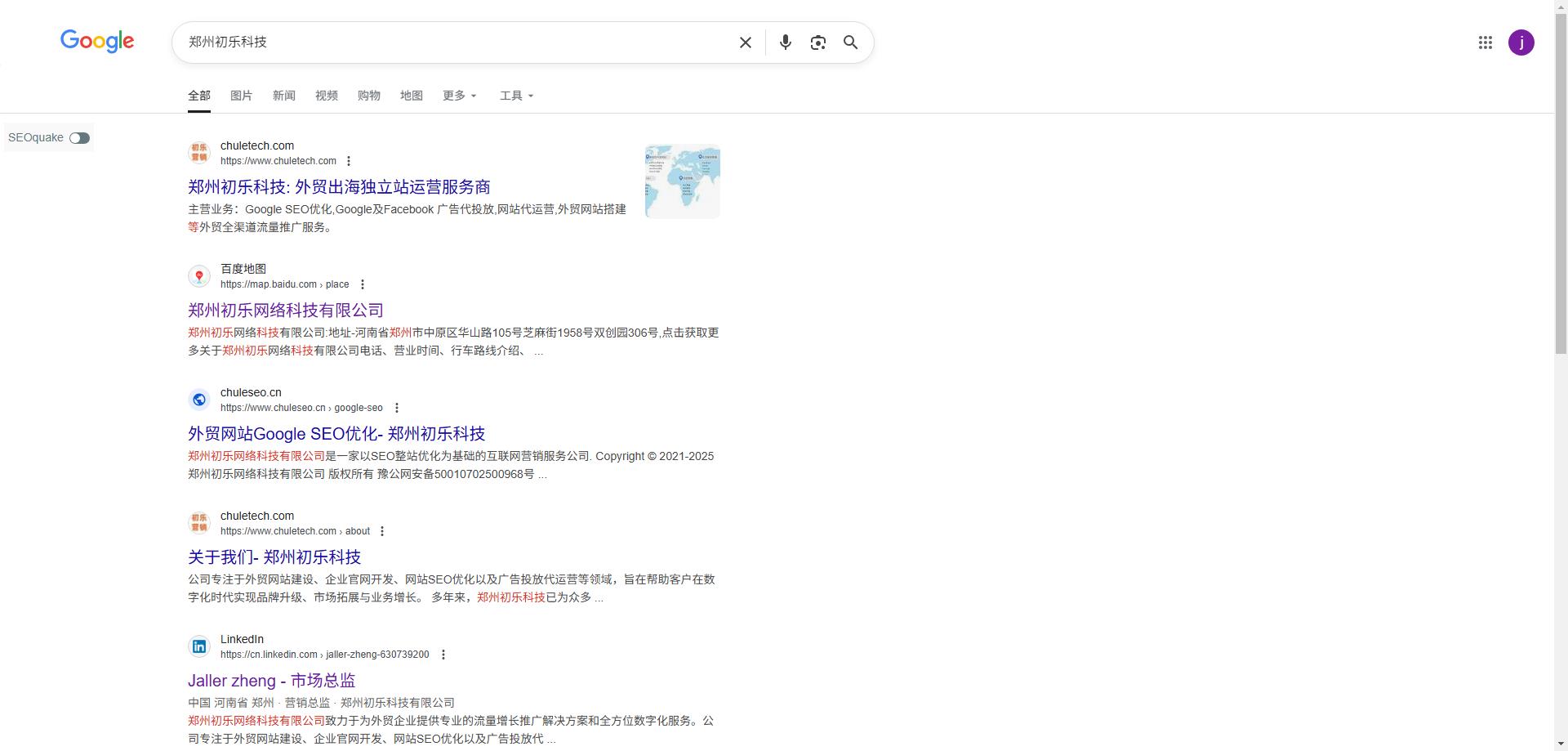Open the Google apps grid
This screenshot has height=751, width=1568.
click(x=1485, y=42)
